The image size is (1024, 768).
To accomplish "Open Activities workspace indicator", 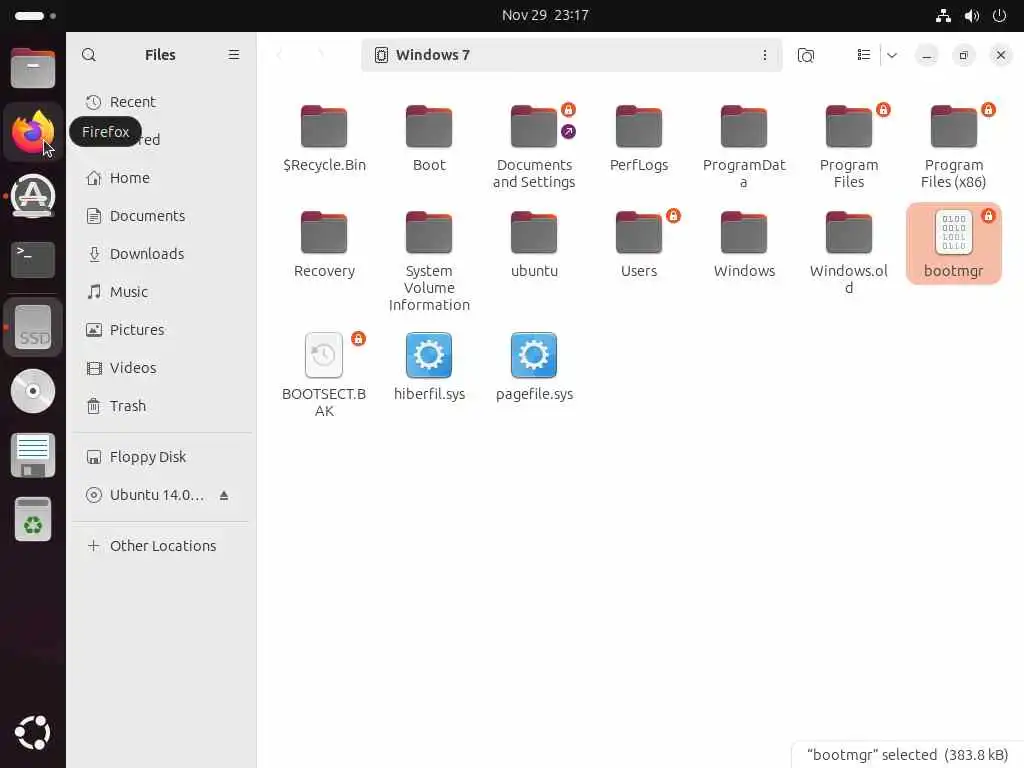I will coord(35,15).
